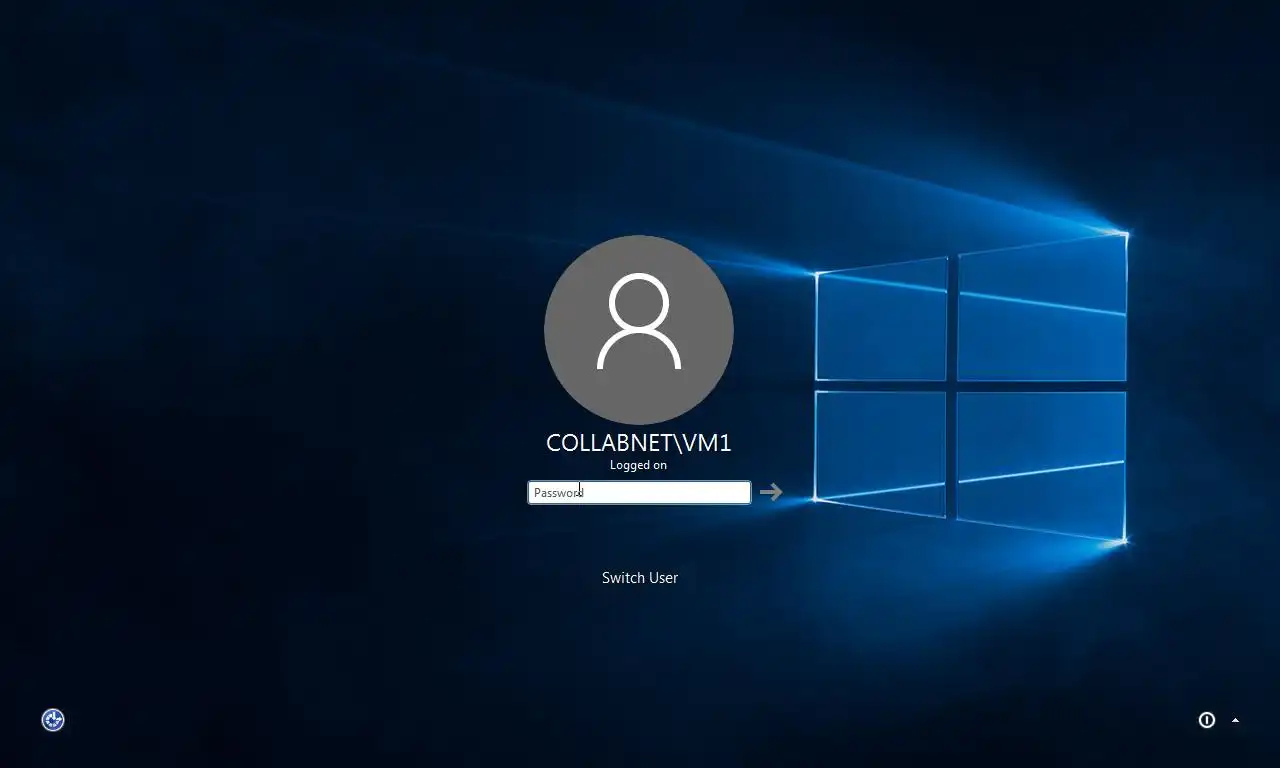The height and width of the screenshot is (768, 1280).
Task: Click the Switch User link
Action: 640,578
